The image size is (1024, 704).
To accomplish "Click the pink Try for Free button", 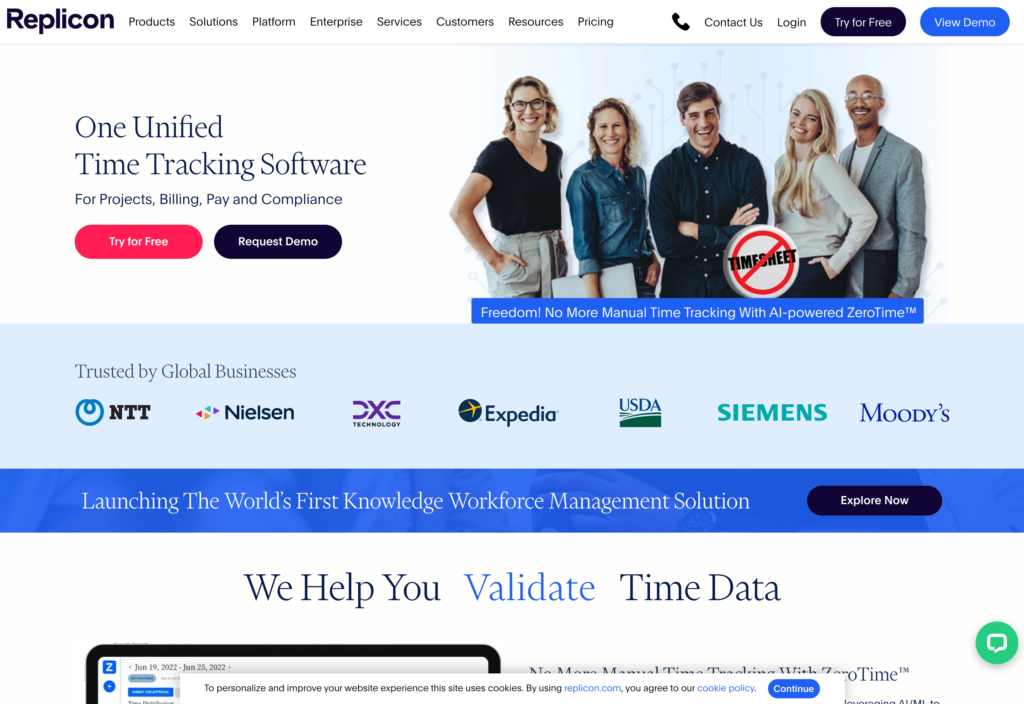I will pos(138,242).
